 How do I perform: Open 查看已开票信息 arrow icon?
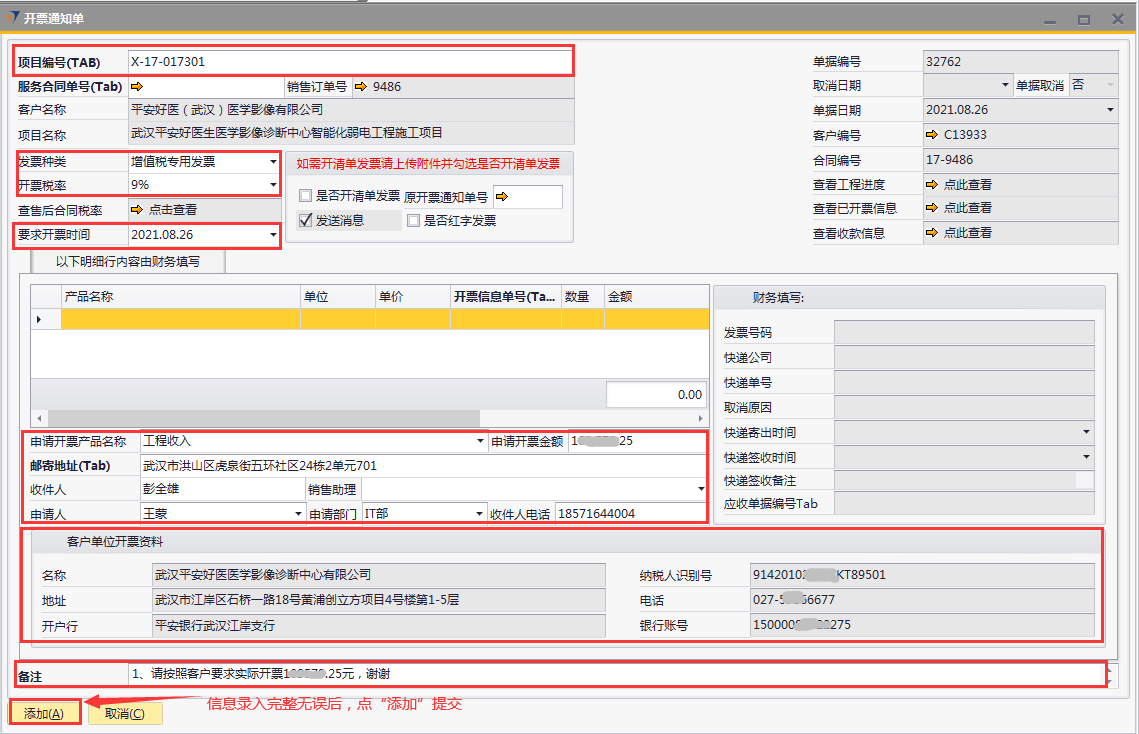(932, 208)
